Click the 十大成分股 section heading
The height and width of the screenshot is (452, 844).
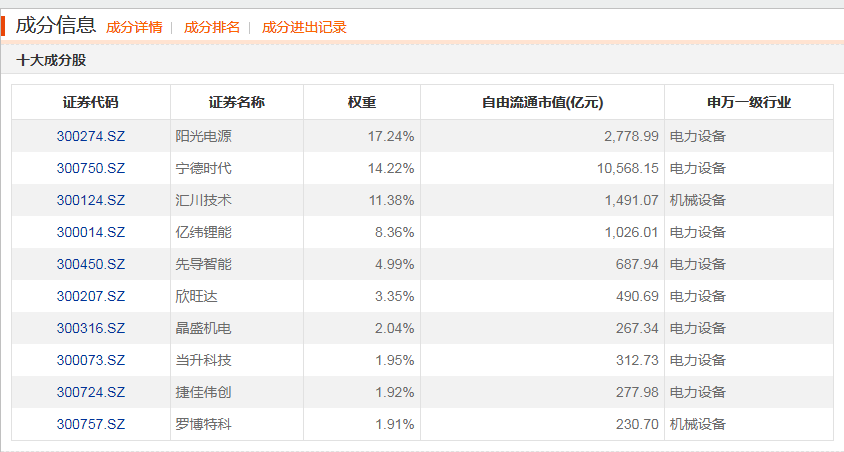pos(51,60)
